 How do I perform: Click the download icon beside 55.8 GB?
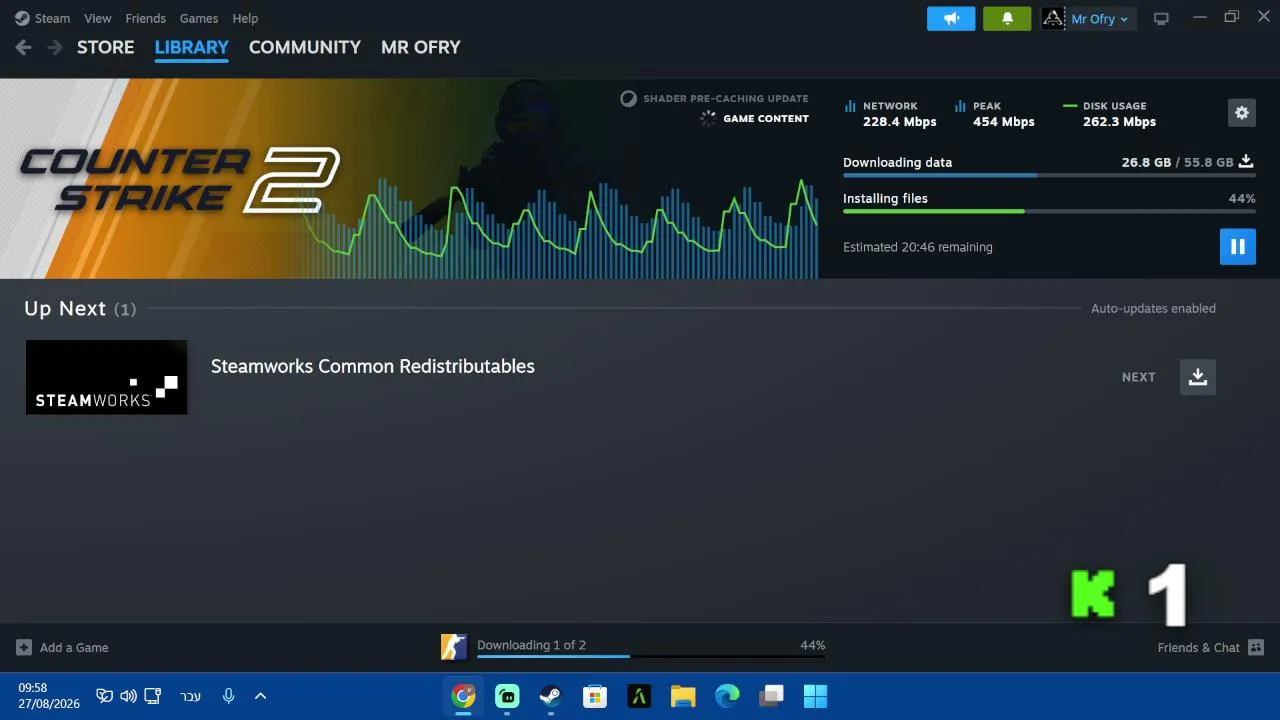point(1246,161)
